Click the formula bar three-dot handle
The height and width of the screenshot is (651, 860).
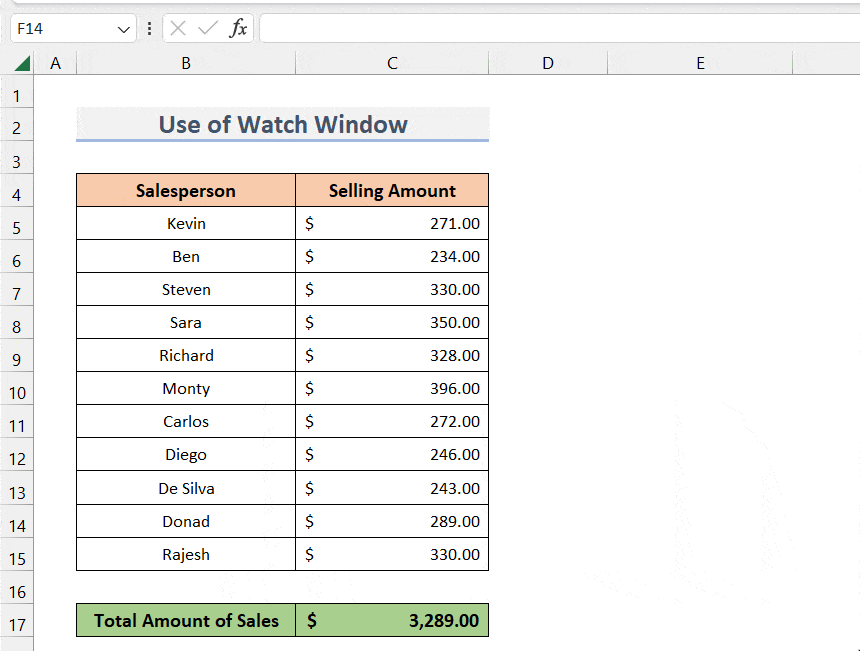(x=149, y=29)
